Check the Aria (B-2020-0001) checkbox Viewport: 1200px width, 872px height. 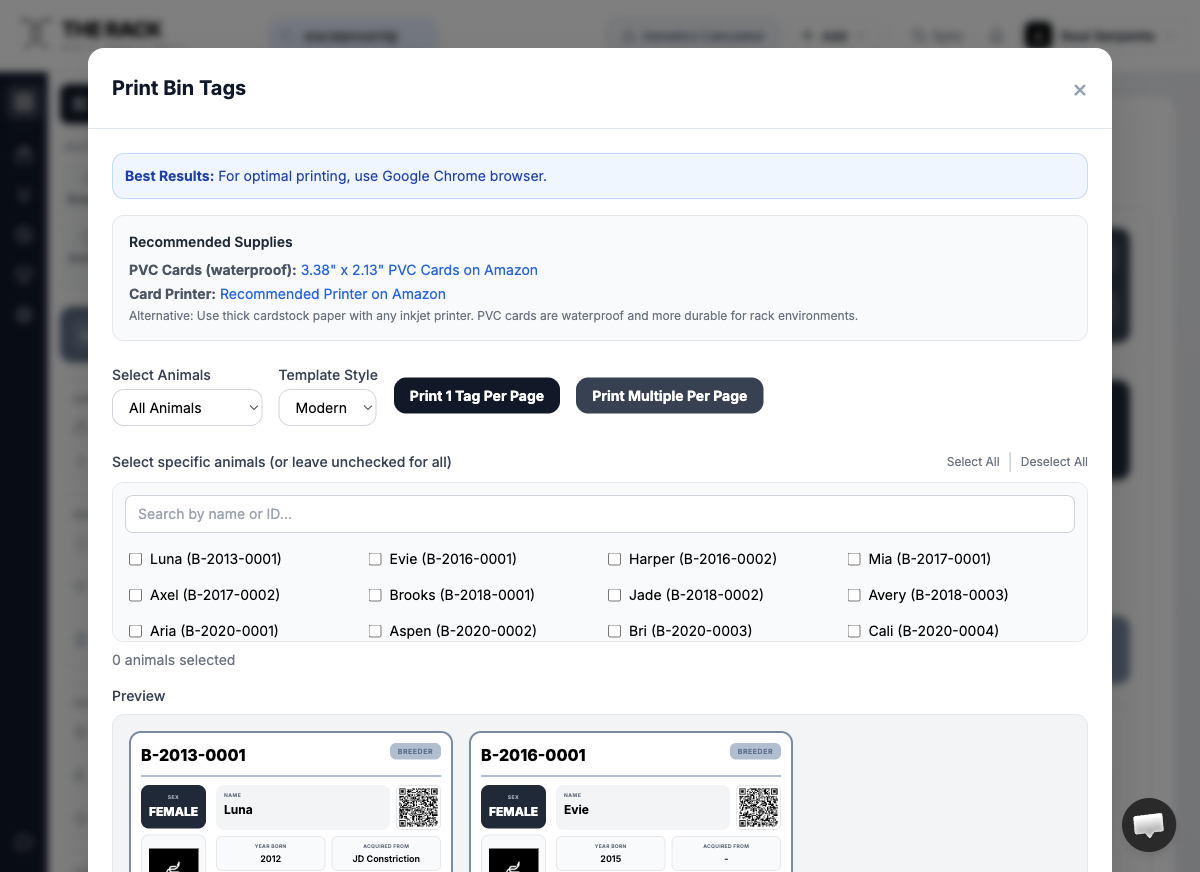(x=136, y=631)
